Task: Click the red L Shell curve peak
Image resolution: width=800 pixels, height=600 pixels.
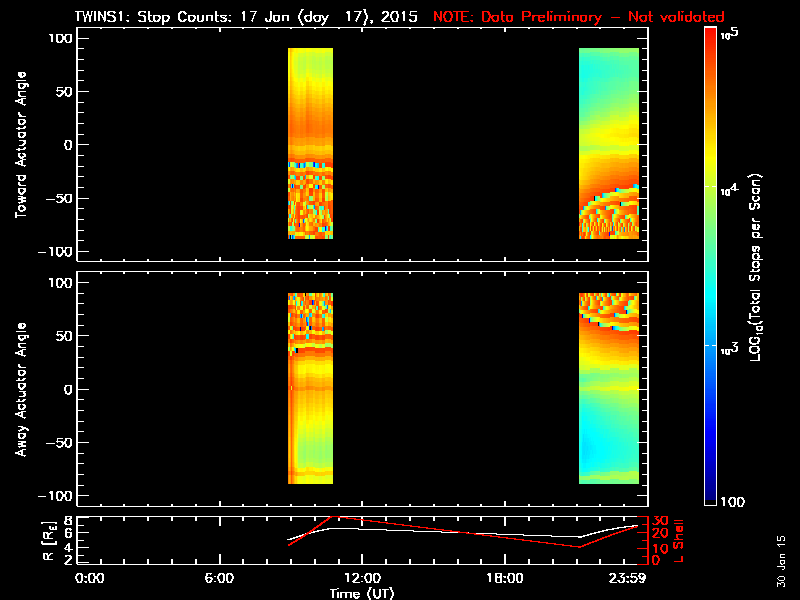Action: click(x=334, y=517)
